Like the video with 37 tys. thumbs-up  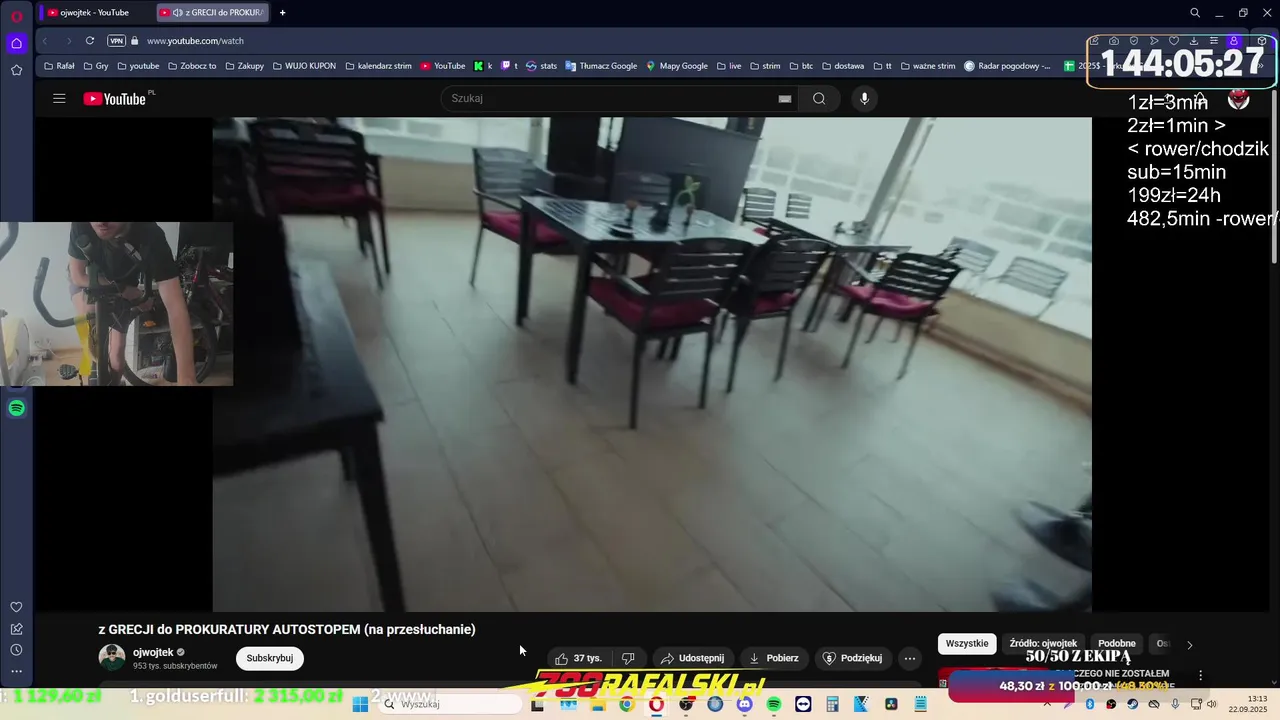point(578,658)
